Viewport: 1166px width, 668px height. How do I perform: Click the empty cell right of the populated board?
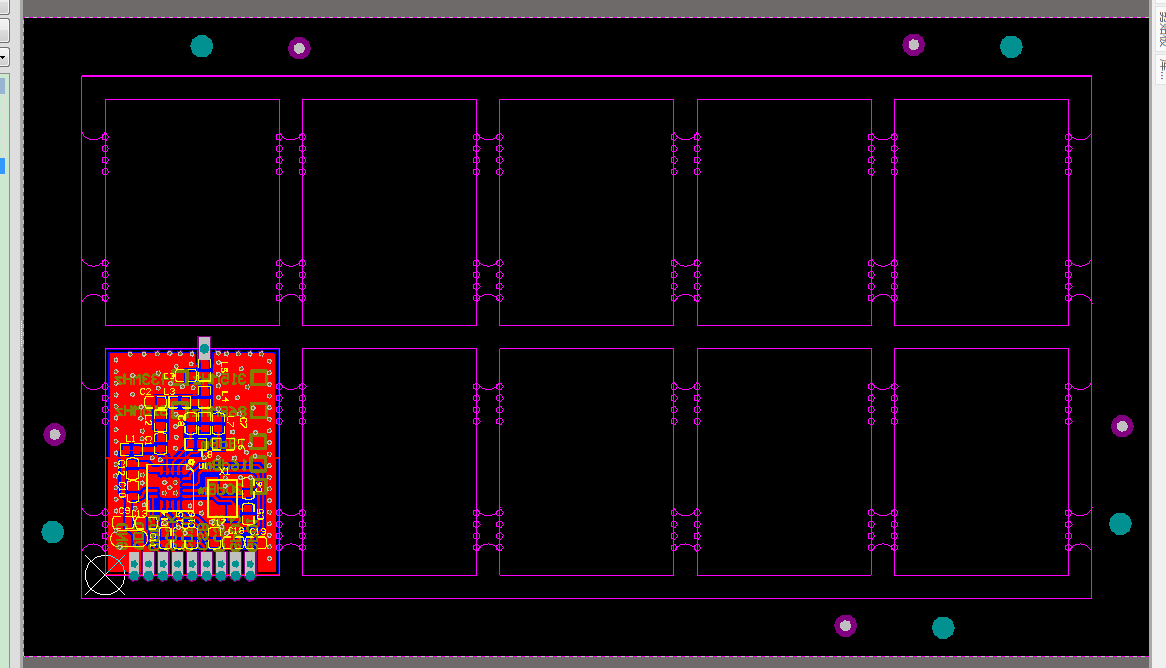pyautogui.click(x=390, y=462)
